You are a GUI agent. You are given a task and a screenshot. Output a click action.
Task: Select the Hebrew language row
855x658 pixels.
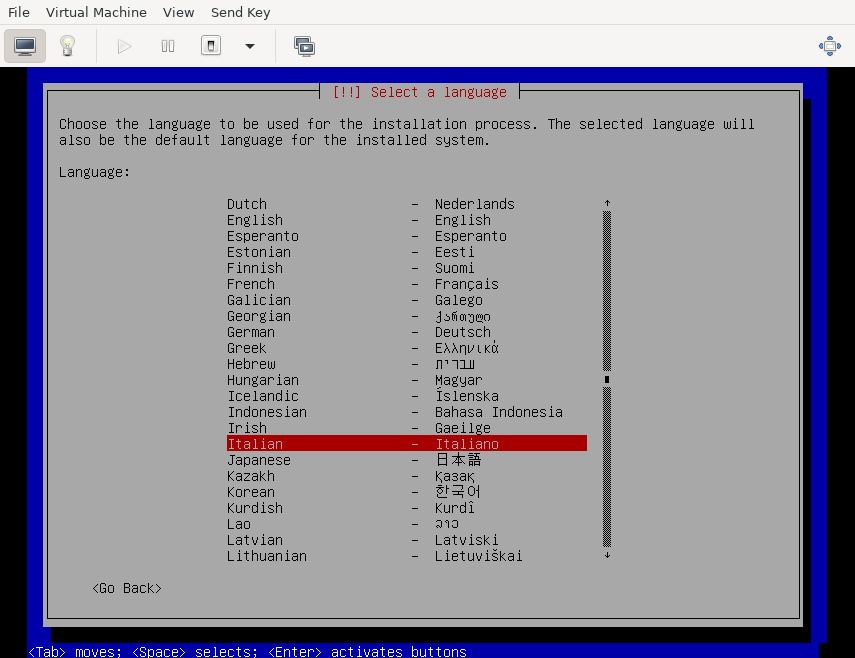407,364
